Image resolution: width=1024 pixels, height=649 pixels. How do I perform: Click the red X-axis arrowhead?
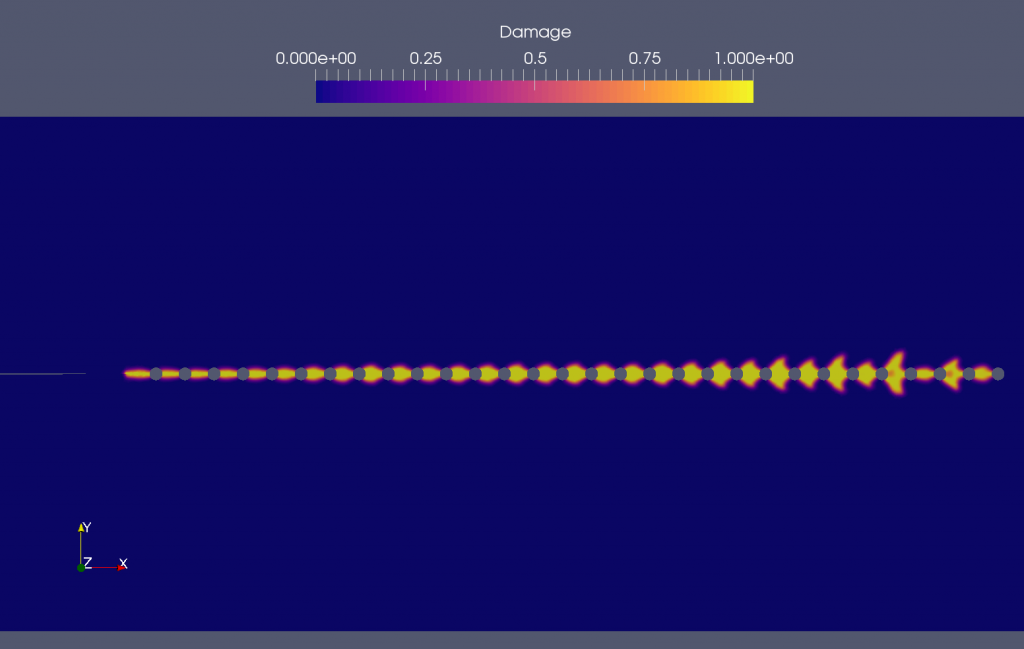point(120,567)
